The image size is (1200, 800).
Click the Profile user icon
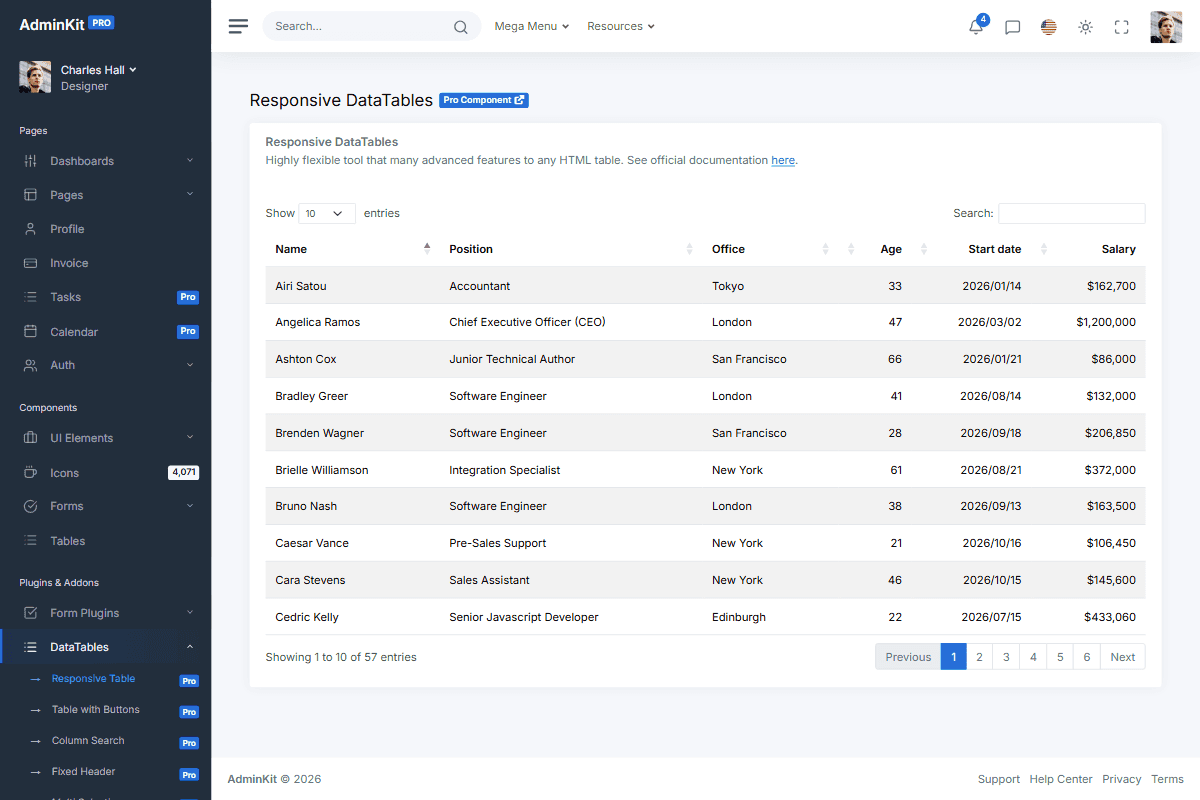point(30,229)
